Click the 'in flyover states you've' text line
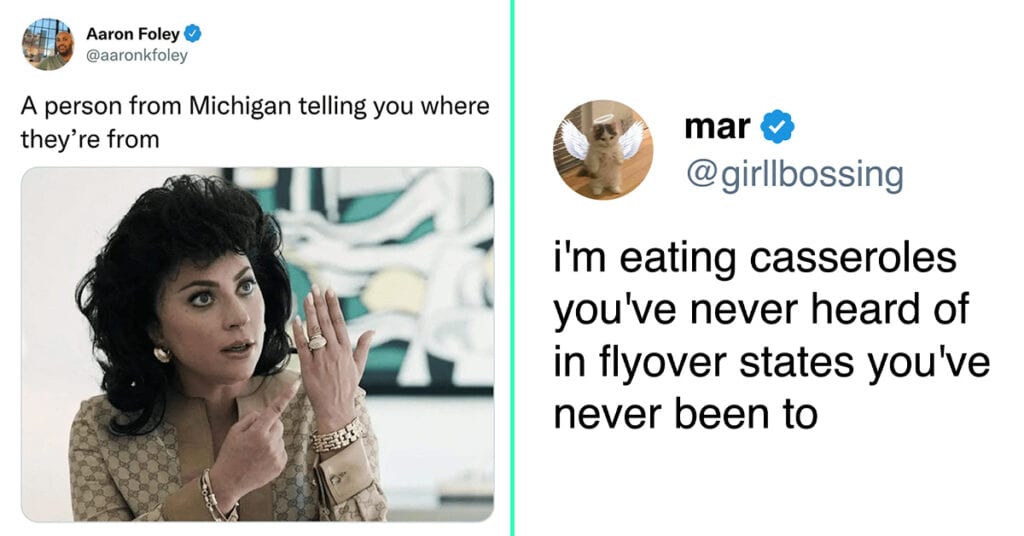The image size is (1024, 536). click(x=772, y=362)
